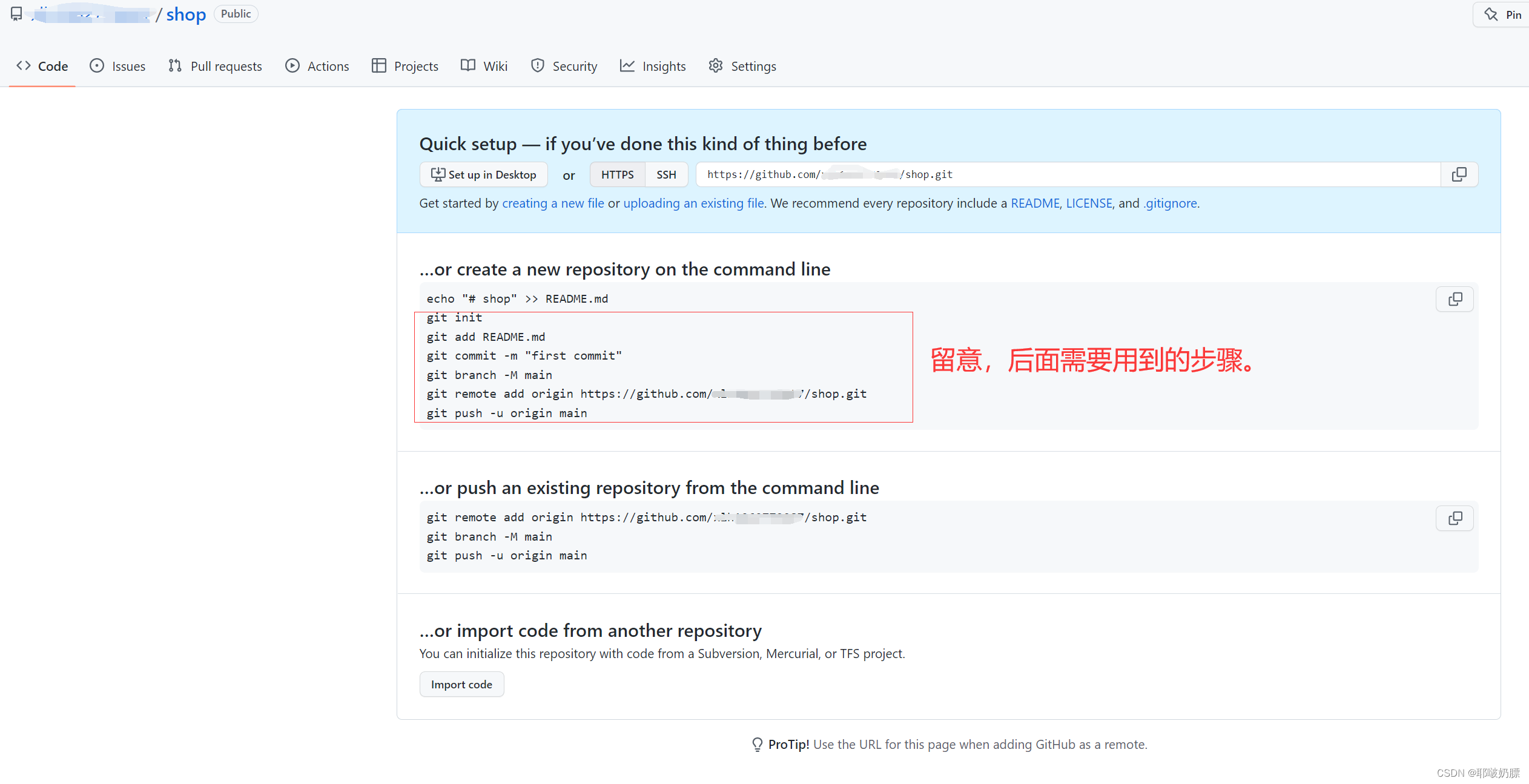Open the Projects tab
The width and height of the screenshot is (1529, 784).
point(405,66)
